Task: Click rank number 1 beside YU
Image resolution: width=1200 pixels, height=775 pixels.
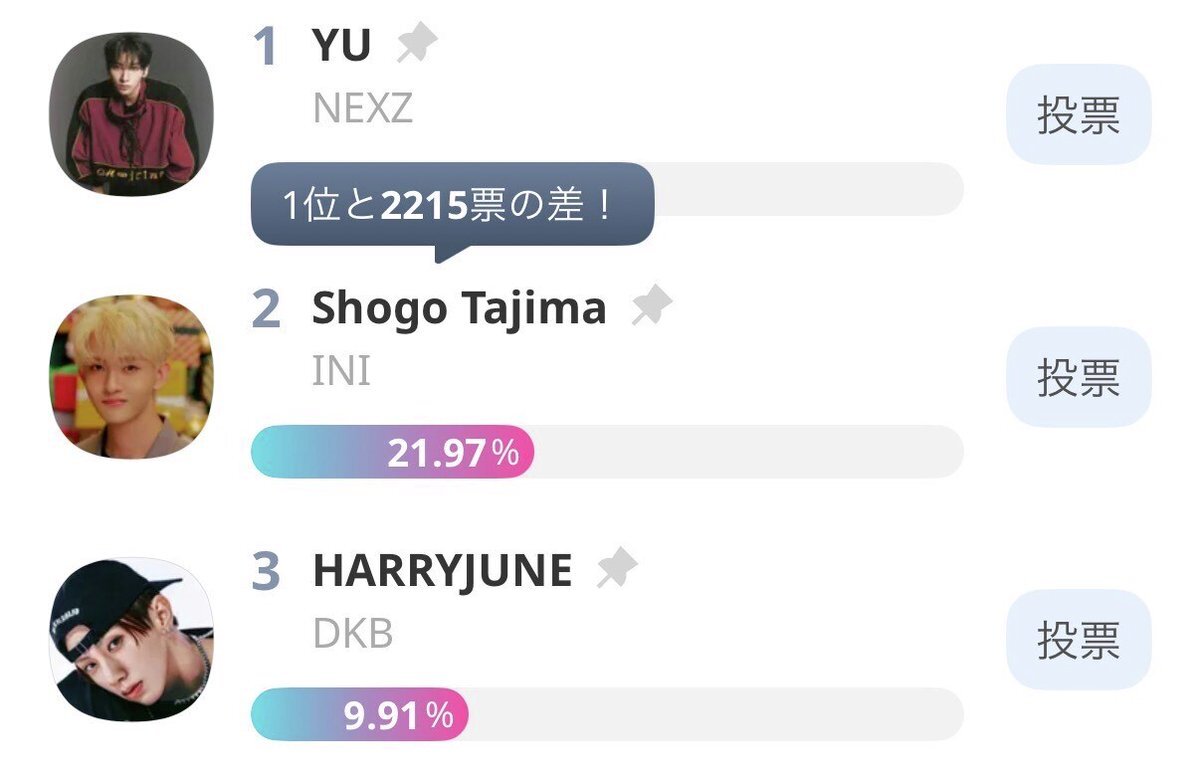Action: point(265,48)
